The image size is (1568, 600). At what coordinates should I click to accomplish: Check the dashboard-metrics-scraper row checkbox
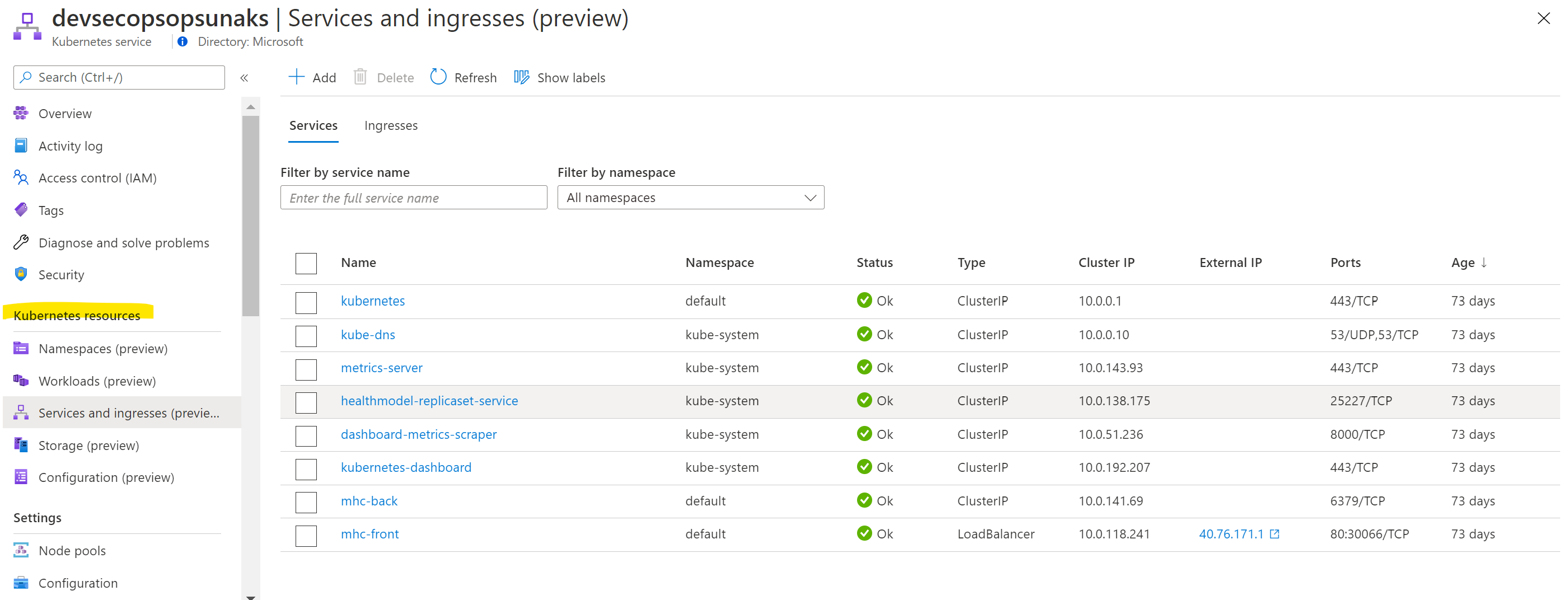click(x=306, y=435)
